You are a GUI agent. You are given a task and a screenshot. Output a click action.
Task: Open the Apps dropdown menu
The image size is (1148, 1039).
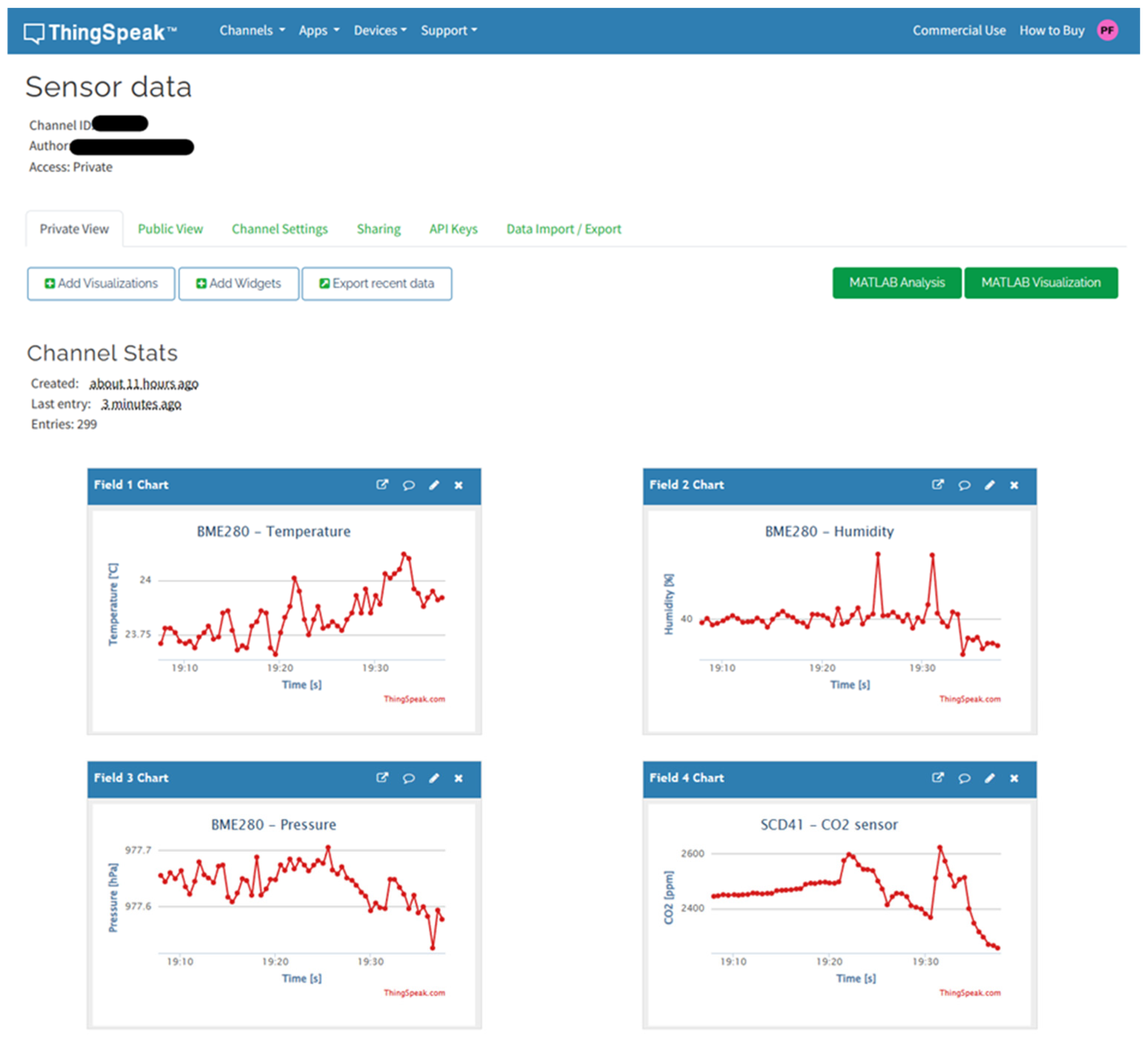coord(318,31)
